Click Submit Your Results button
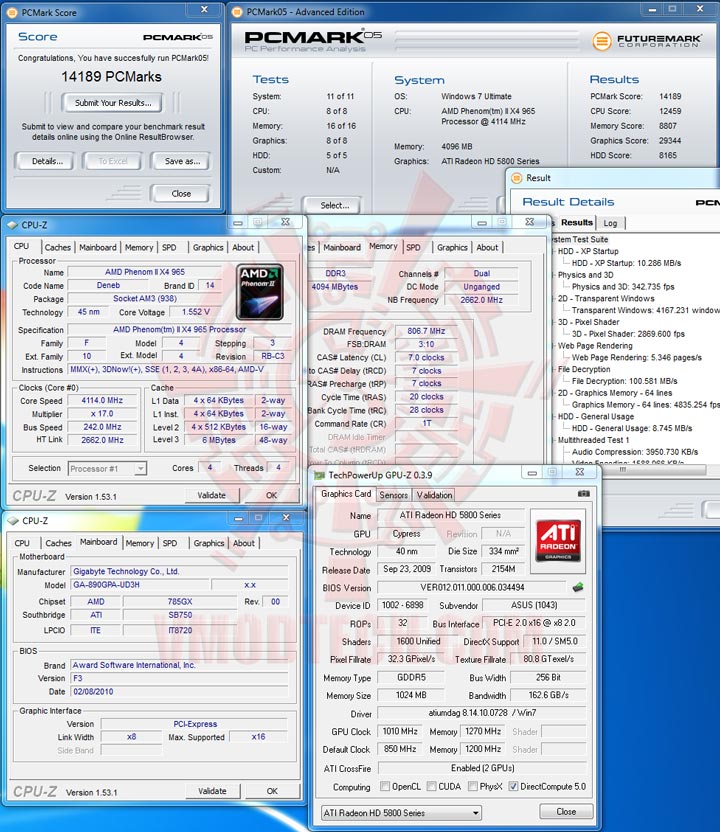Image resolution: width=720 pixels, height=832 pixels. pyautogui.click(x=112, y=103)
